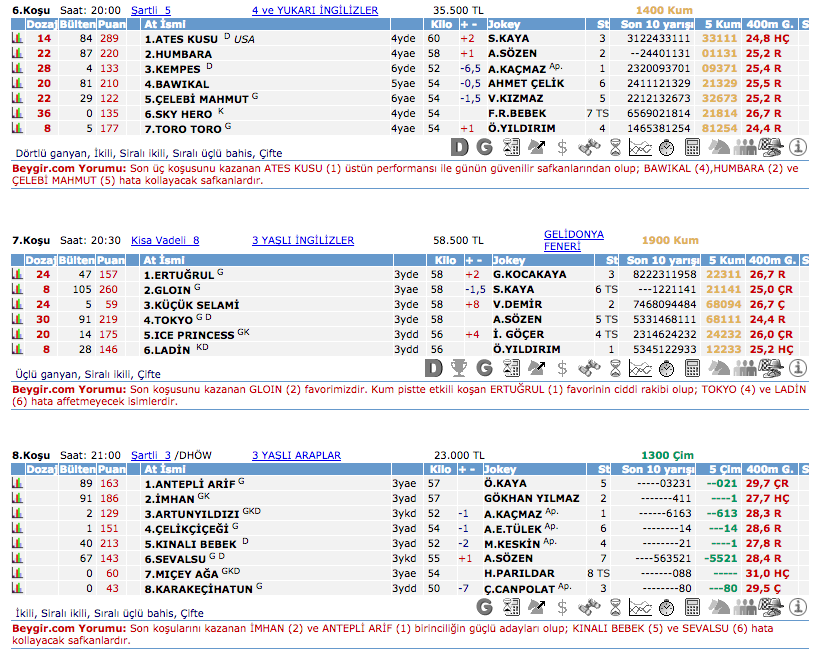Open the Şartli 5 race condition link
The height and width of the screenshot is (666, 826).
(152, 11)
